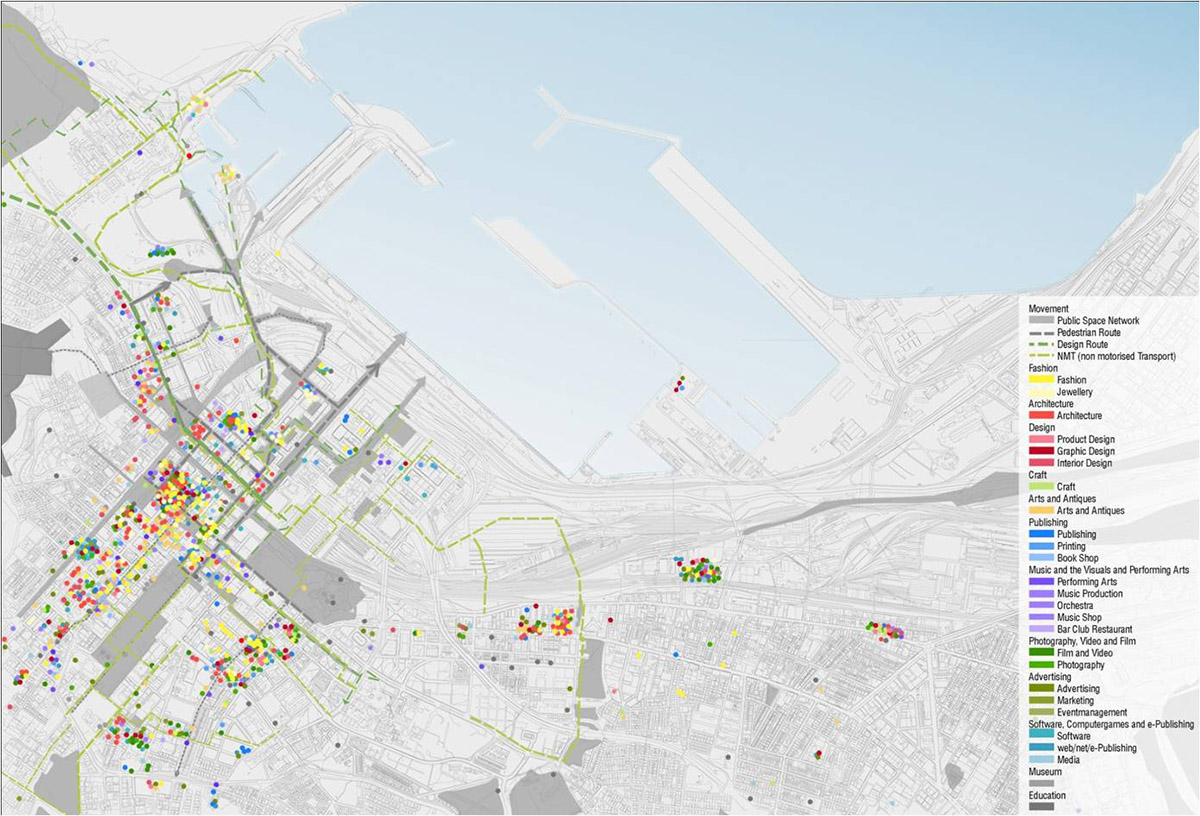Select the orange Arts and Antiques swatch

click(1041, 511)
